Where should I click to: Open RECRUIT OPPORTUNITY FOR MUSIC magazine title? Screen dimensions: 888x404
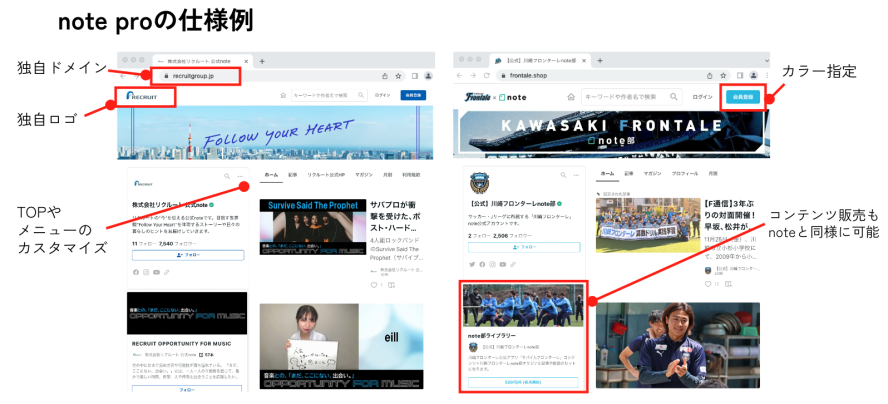coord(180,343)
